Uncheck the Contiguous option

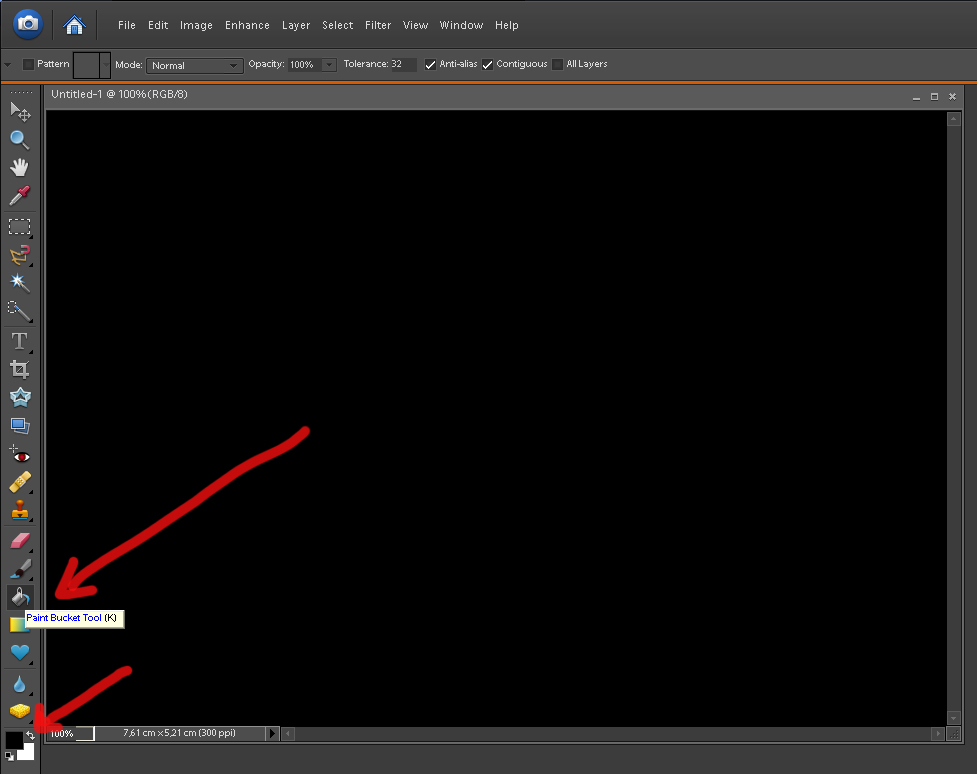[488, 64]
